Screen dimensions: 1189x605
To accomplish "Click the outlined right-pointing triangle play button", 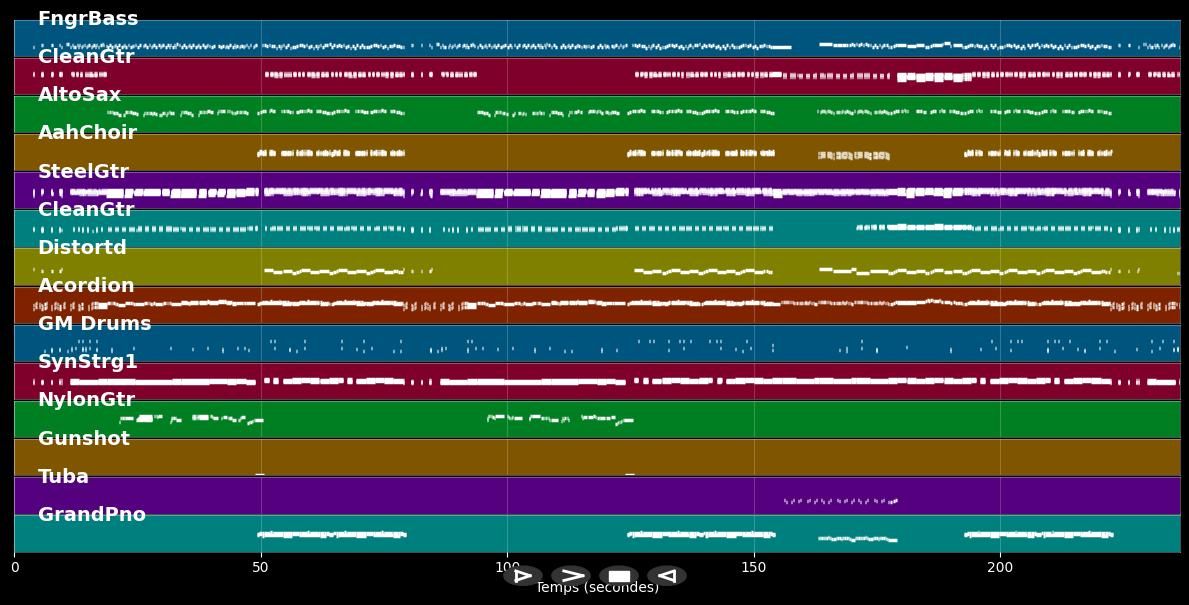I will click(x=522, y=576).
